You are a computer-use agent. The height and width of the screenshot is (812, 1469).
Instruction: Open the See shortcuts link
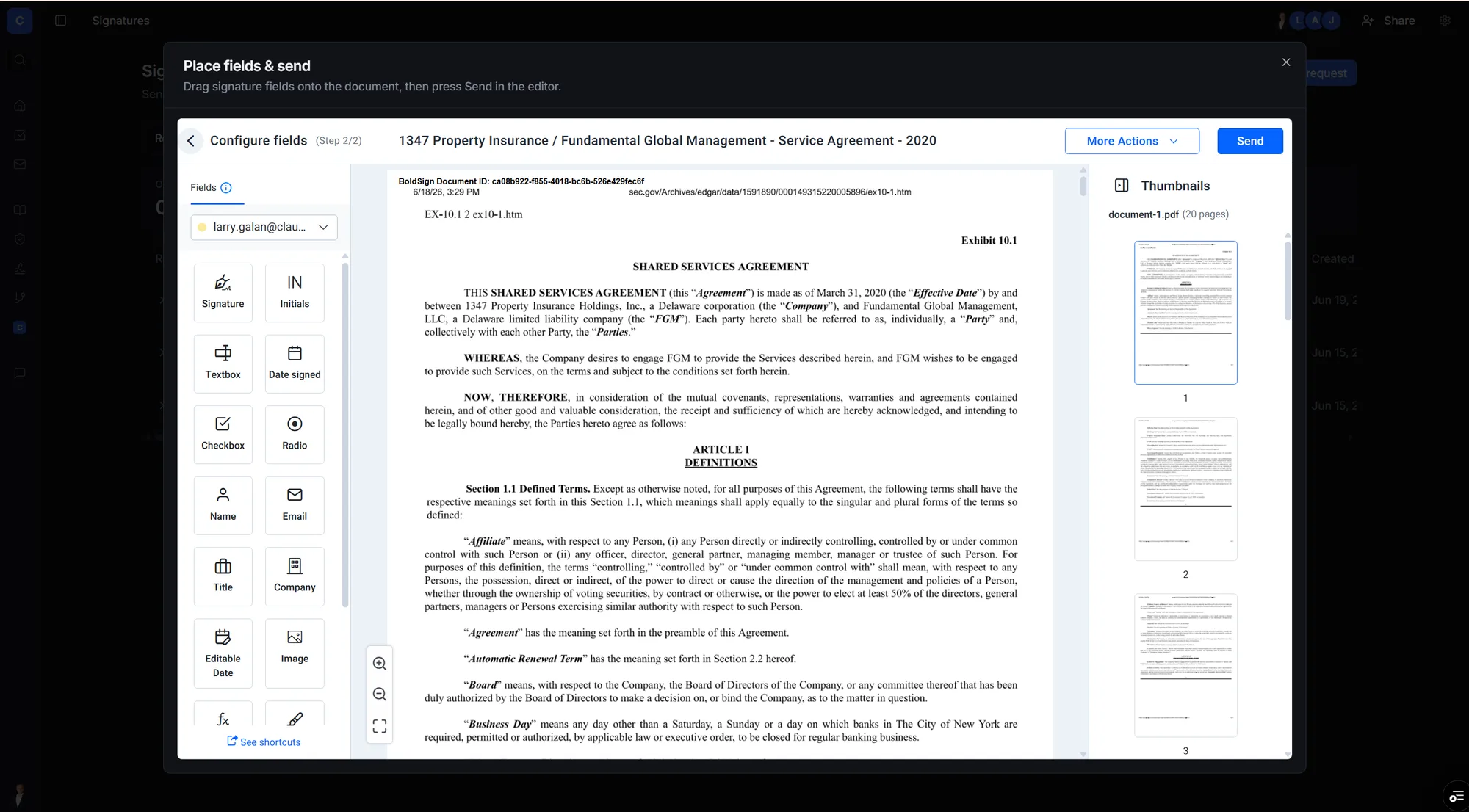(264, 742)
